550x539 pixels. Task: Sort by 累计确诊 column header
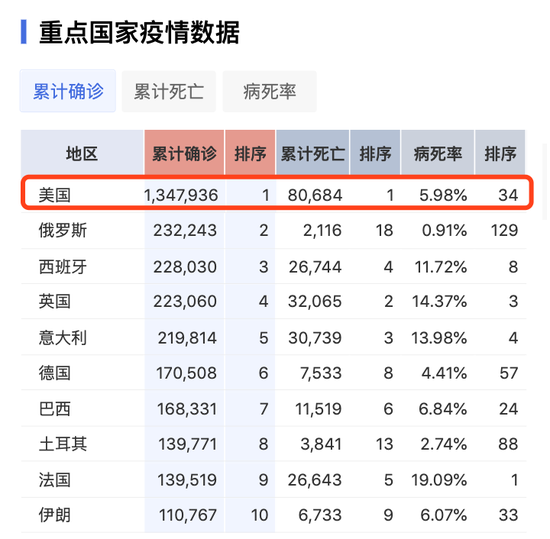point(184,153)
